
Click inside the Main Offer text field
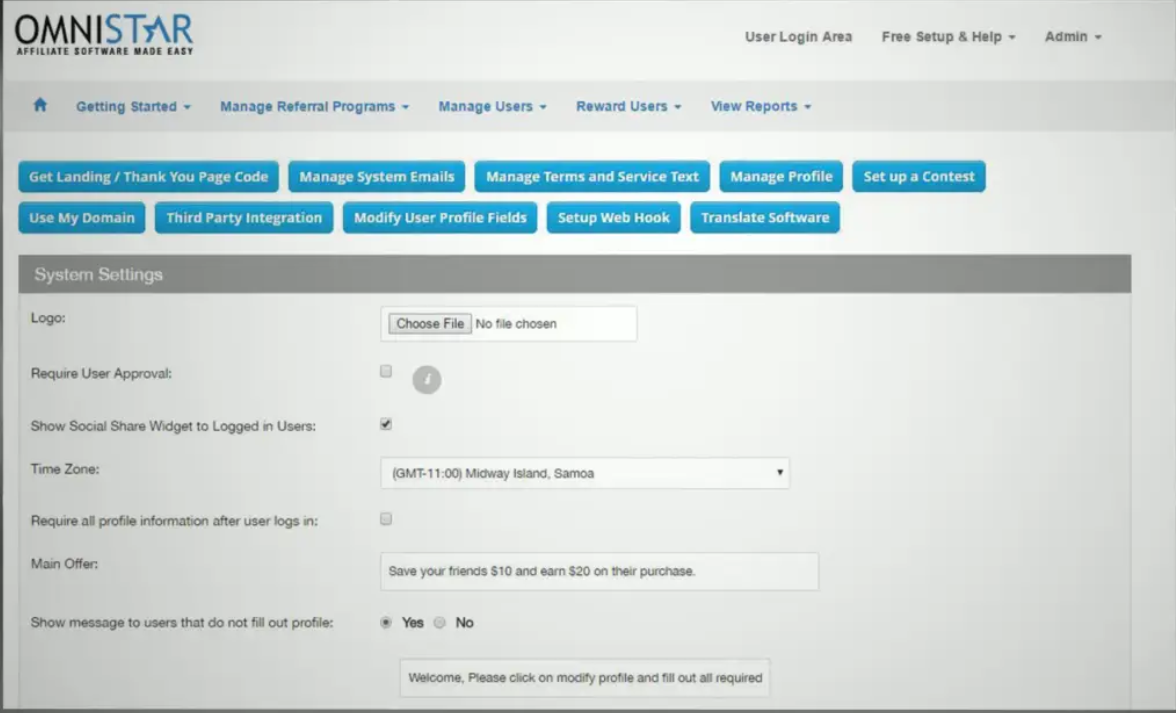click(598, 571)
